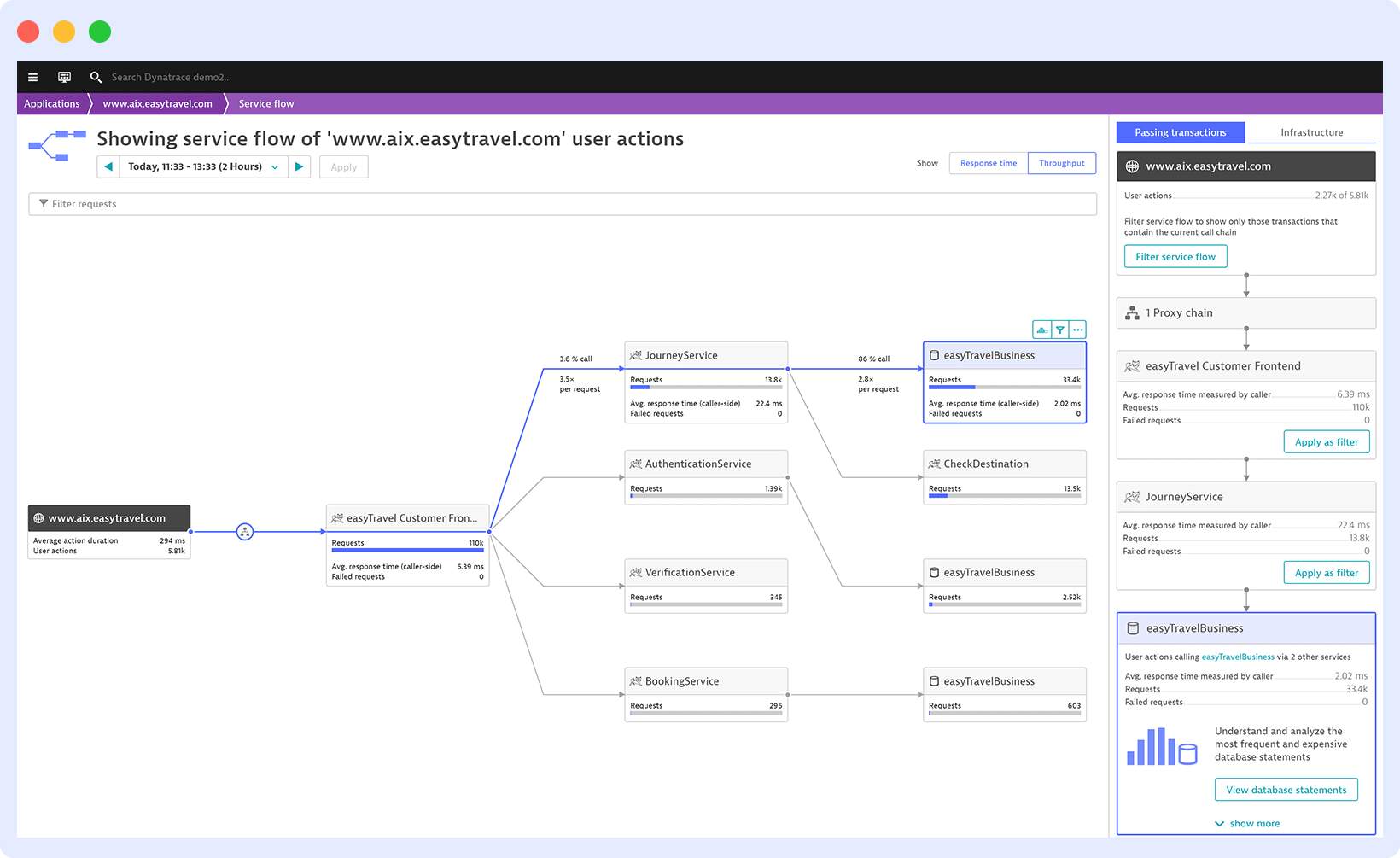Click the search magnifier icon

click(x=96, y=77)
